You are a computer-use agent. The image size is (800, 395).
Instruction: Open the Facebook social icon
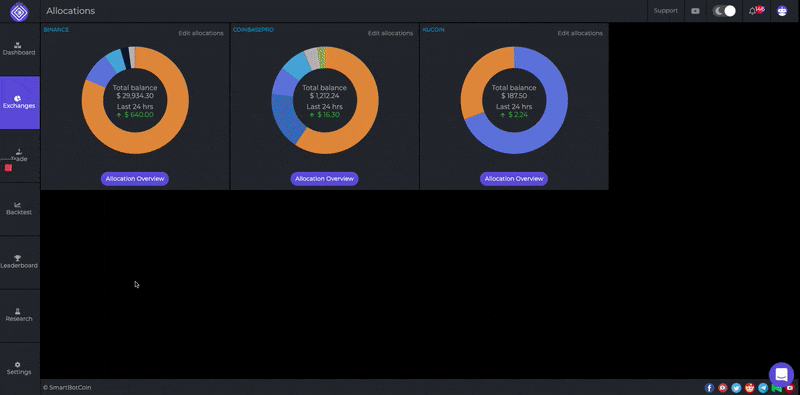(x=709, y=388)
